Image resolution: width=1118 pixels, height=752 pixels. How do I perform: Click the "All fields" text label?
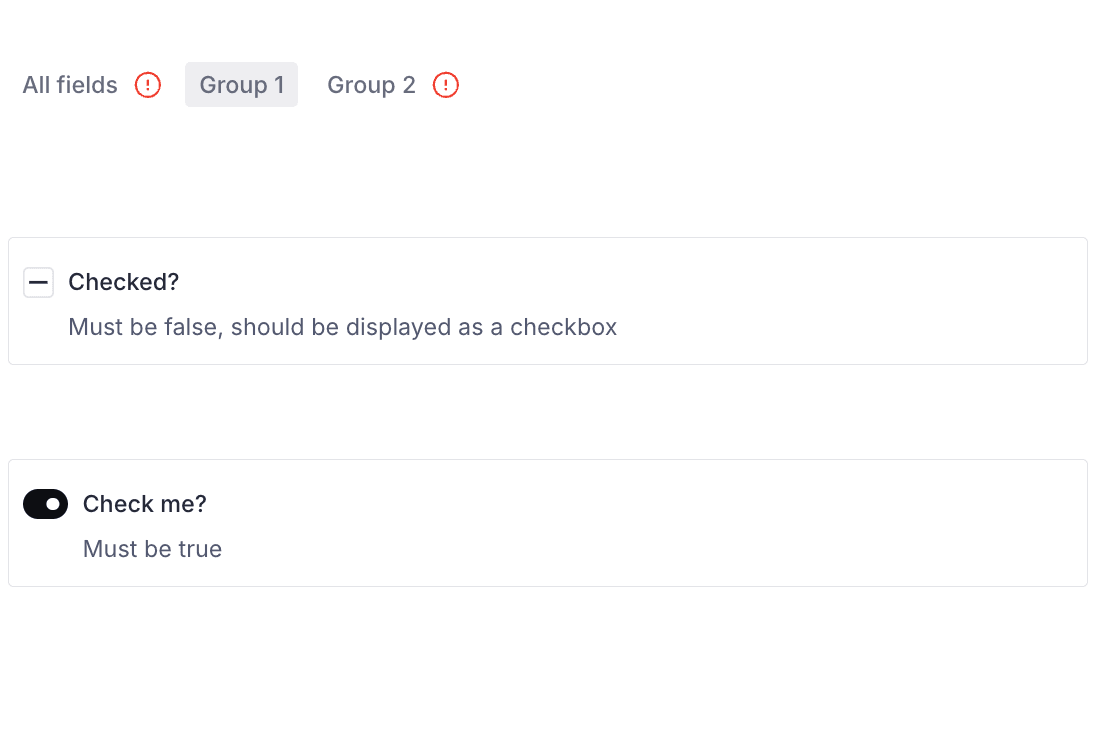70,85
